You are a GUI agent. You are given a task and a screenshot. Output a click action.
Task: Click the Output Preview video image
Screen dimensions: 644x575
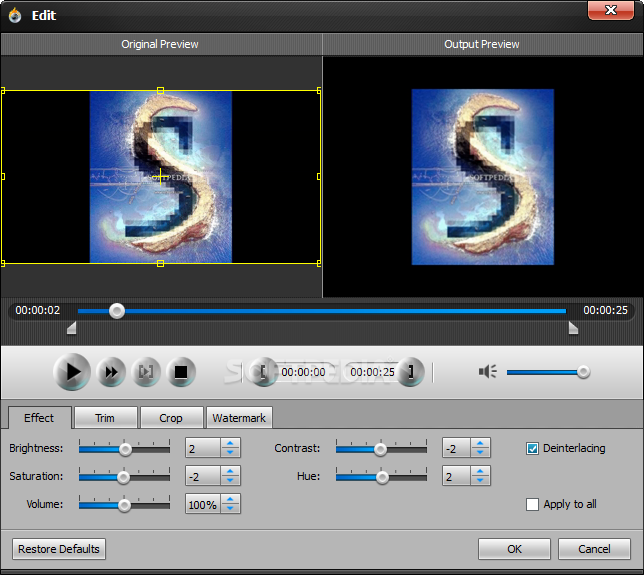[x=483, y=177]
